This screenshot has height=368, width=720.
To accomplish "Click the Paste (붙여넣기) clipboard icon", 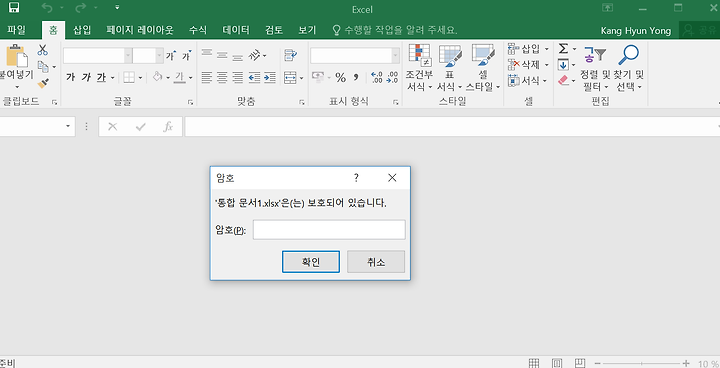I will pyautogui.click(x=17, y=56).
